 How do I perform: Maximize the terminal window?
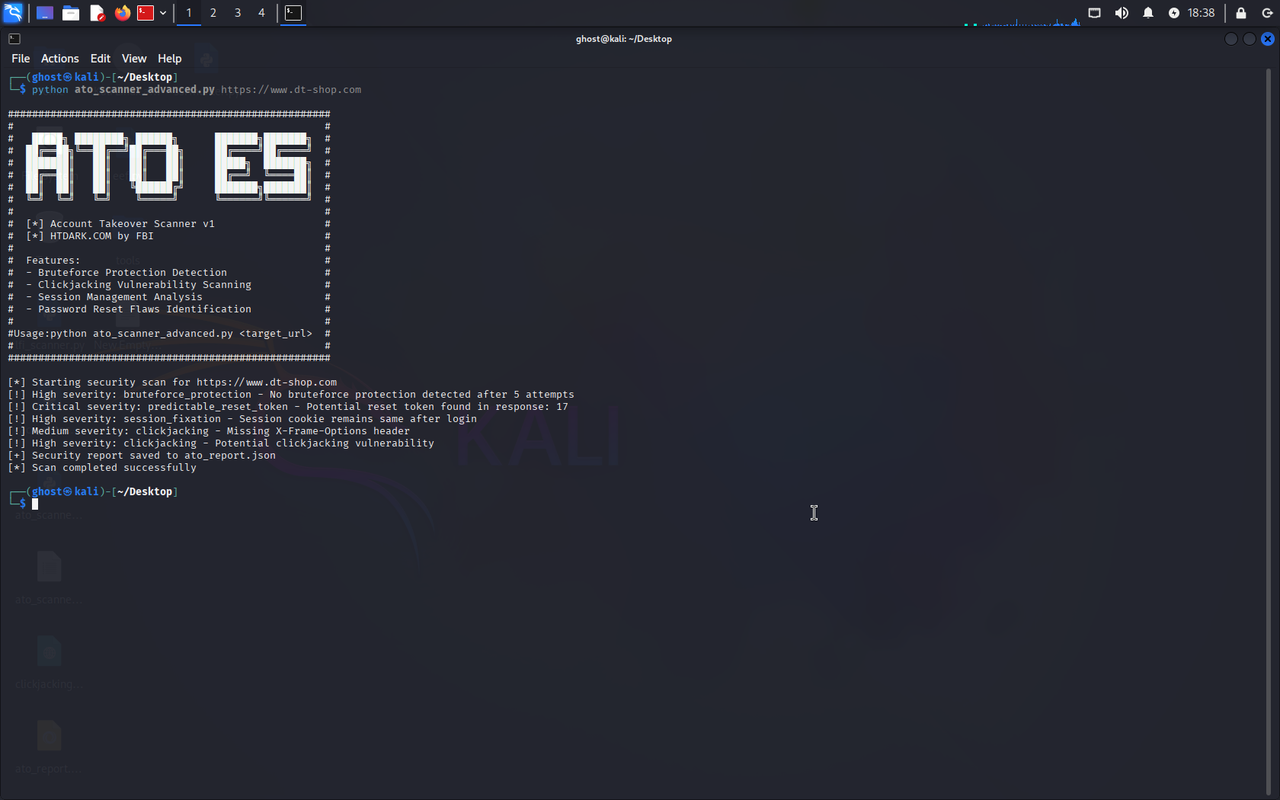[x=1250, y=39]
